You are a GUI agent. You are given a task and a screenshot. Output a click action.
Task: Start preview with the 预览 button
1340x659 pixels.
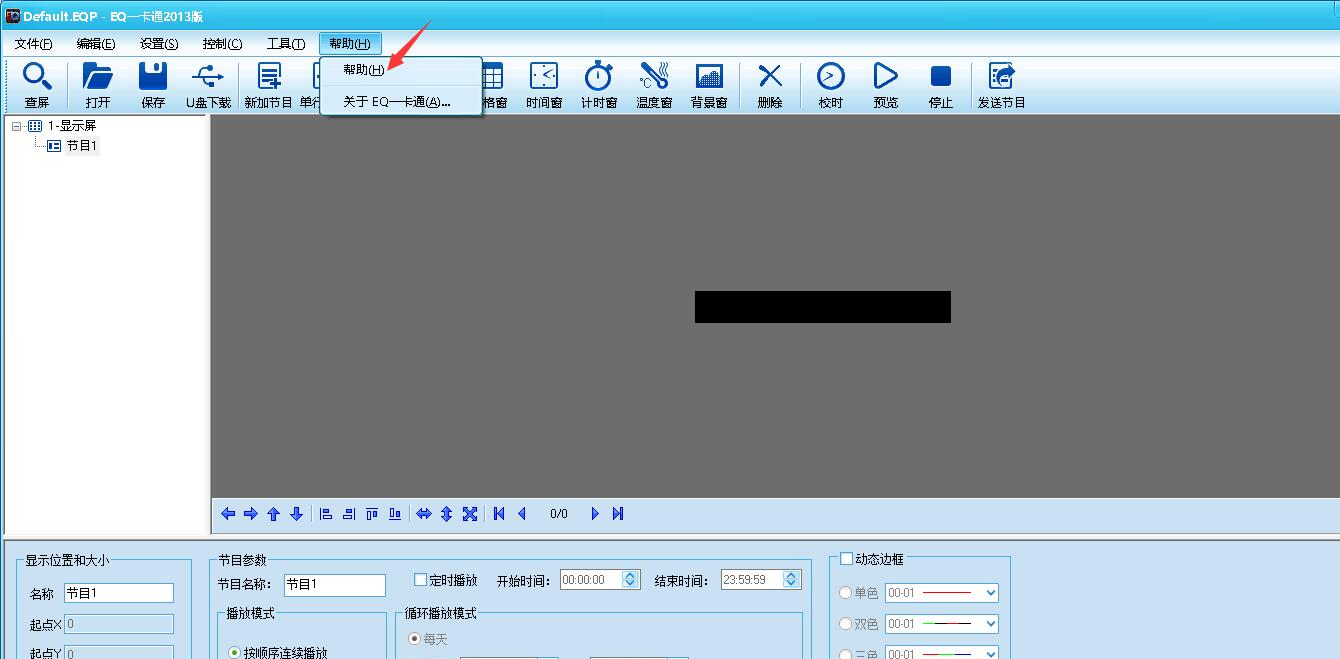885,85
